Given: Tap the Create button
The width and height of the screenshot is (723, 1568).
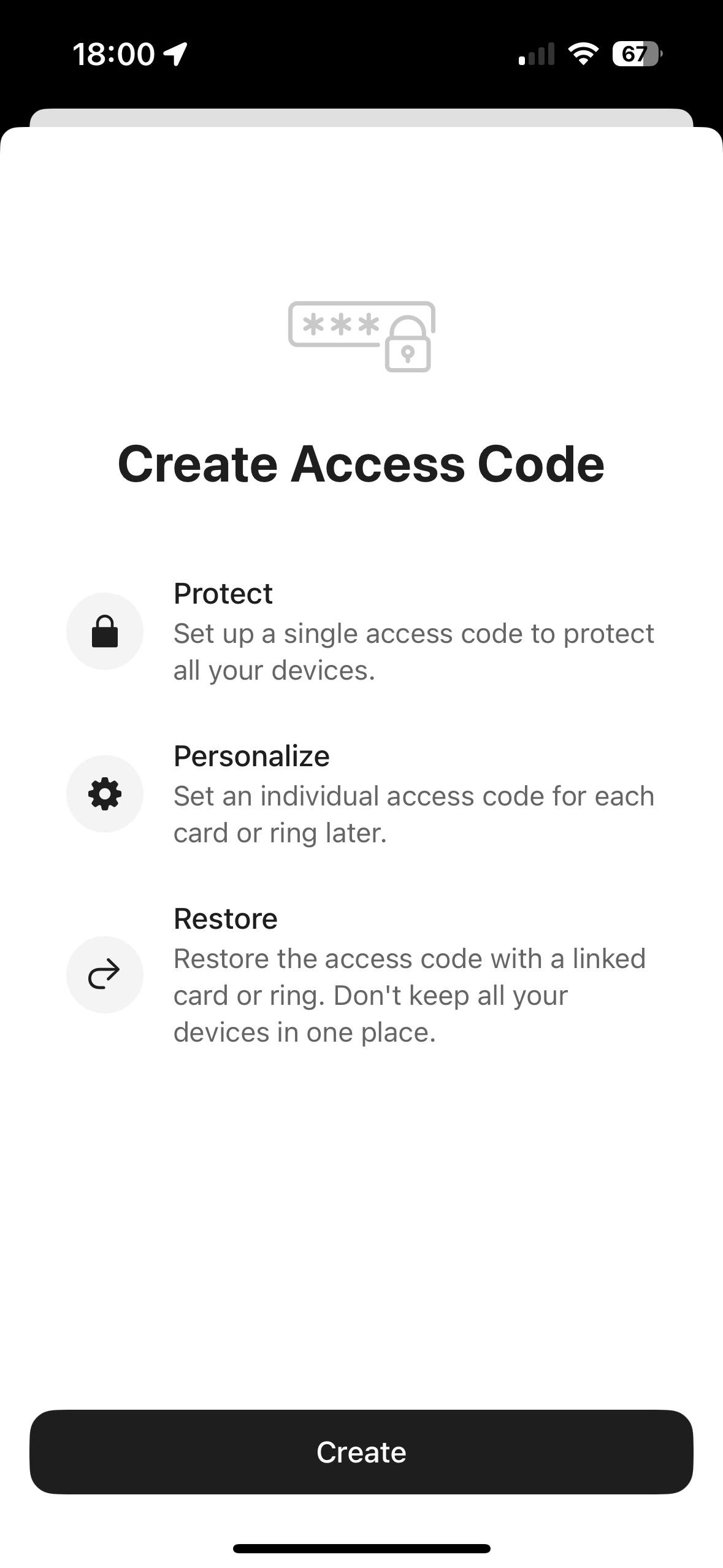Looking at the screenshot, I should point(361,1451).
